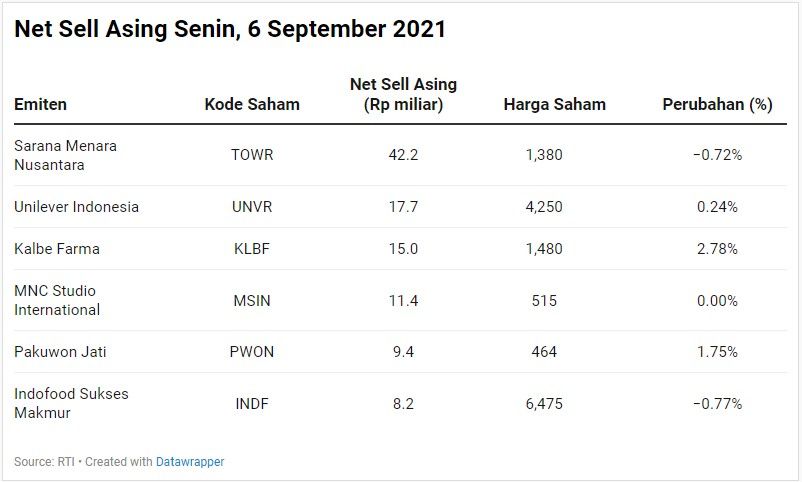Click the INDF stock code
The image size is (802, 482).
(252, 404)
